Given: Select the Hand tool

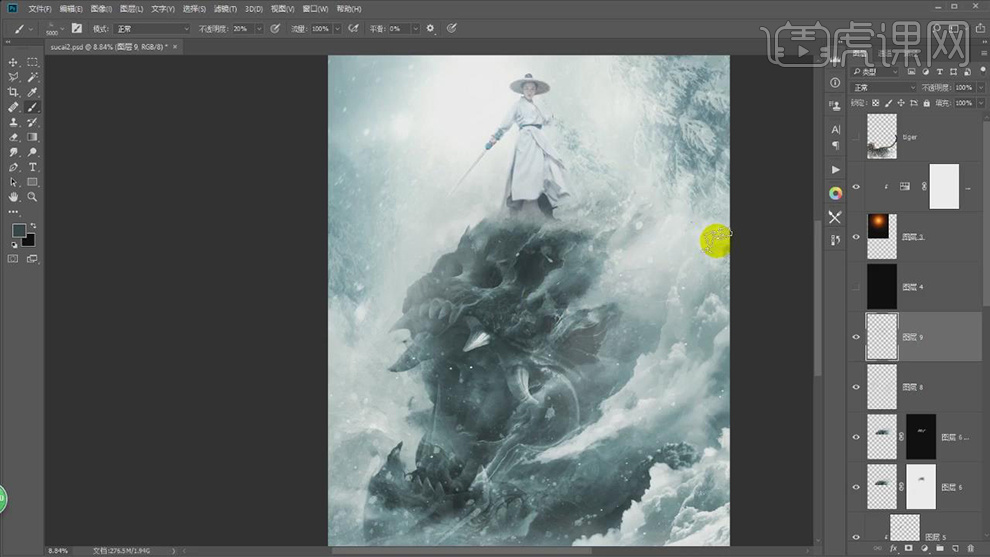Looking at the screenshot, I should coord(13,197).
